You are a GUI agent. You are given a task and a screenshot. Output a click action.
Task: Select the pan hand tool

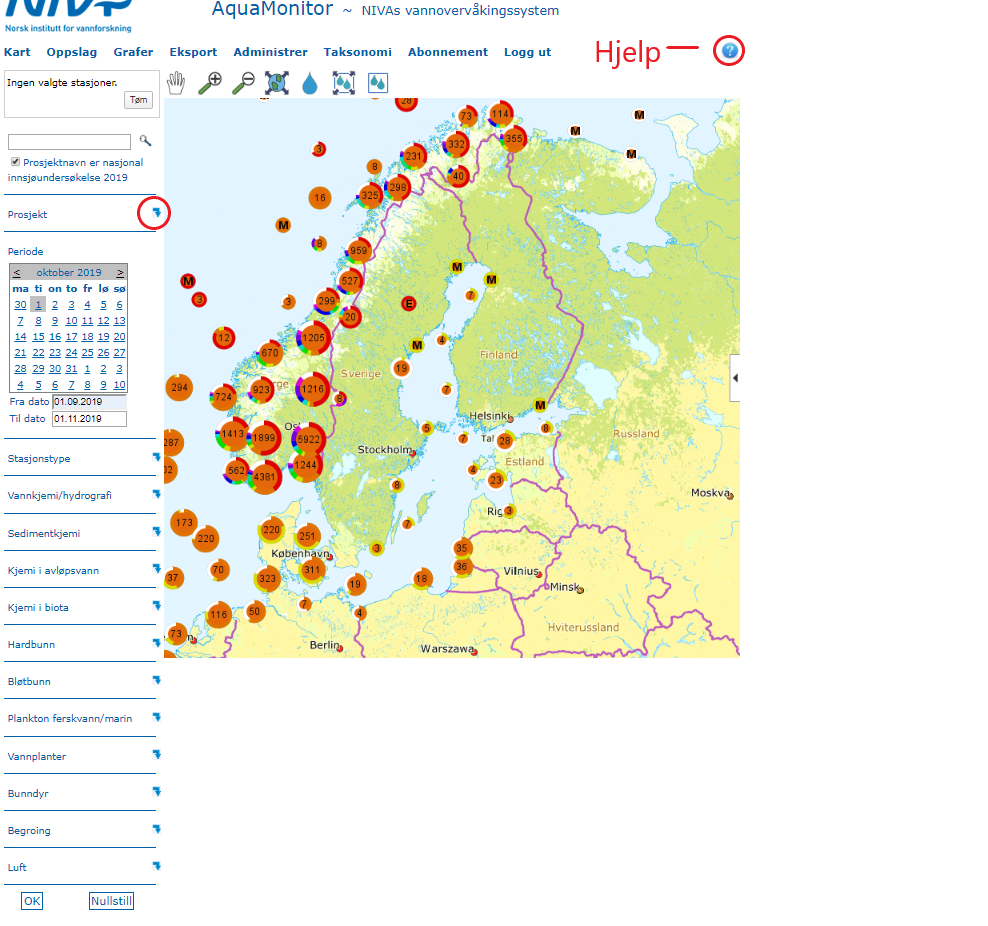[176, 83]
